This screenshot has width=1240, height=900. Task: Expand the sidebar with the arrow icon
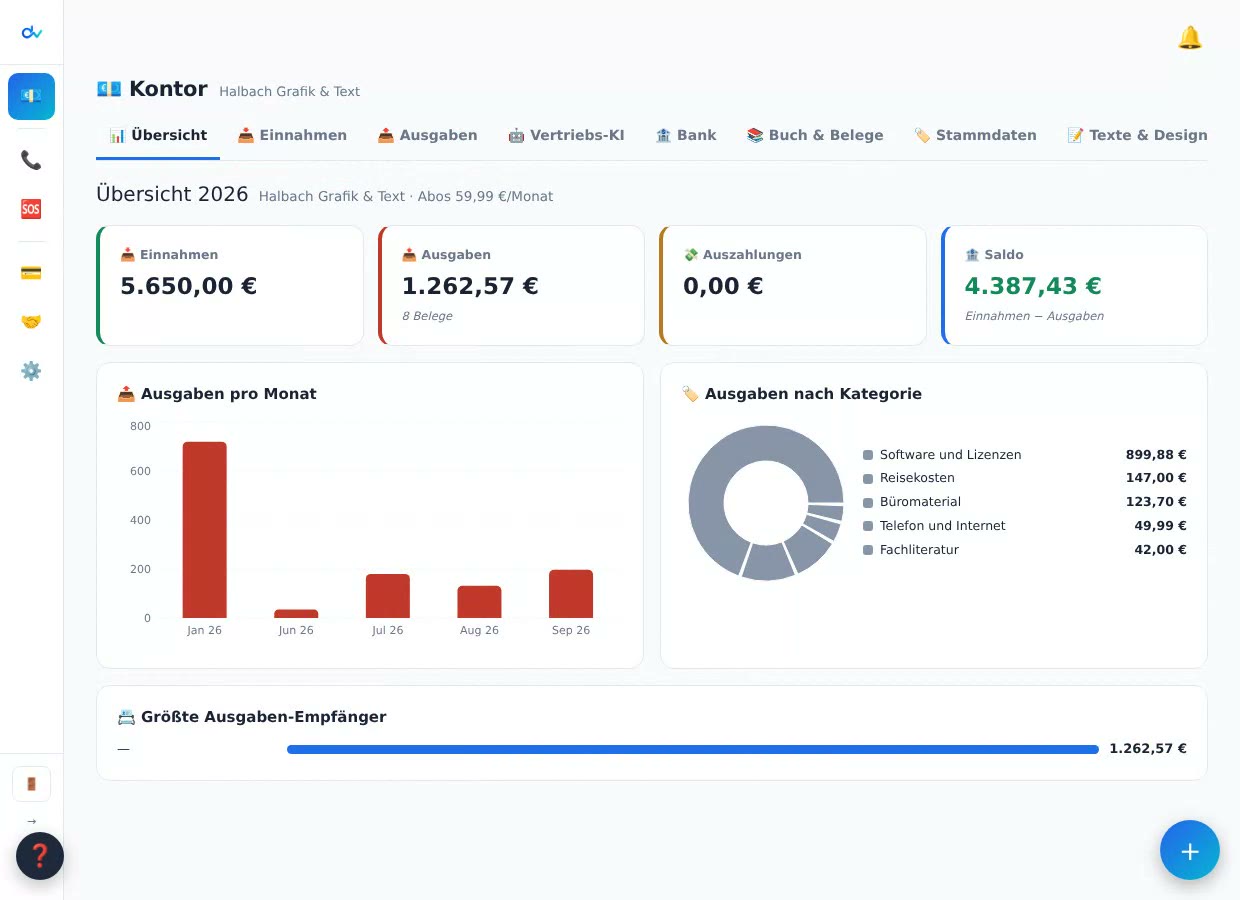pyautogui.click(x=31, y=821)
